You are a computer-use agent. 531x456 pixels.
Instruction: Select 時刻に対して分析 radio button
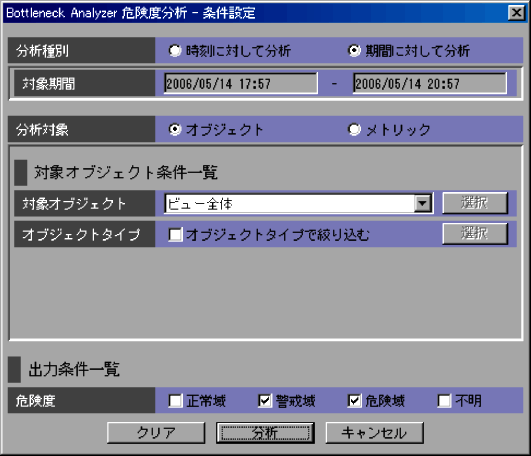175,51
